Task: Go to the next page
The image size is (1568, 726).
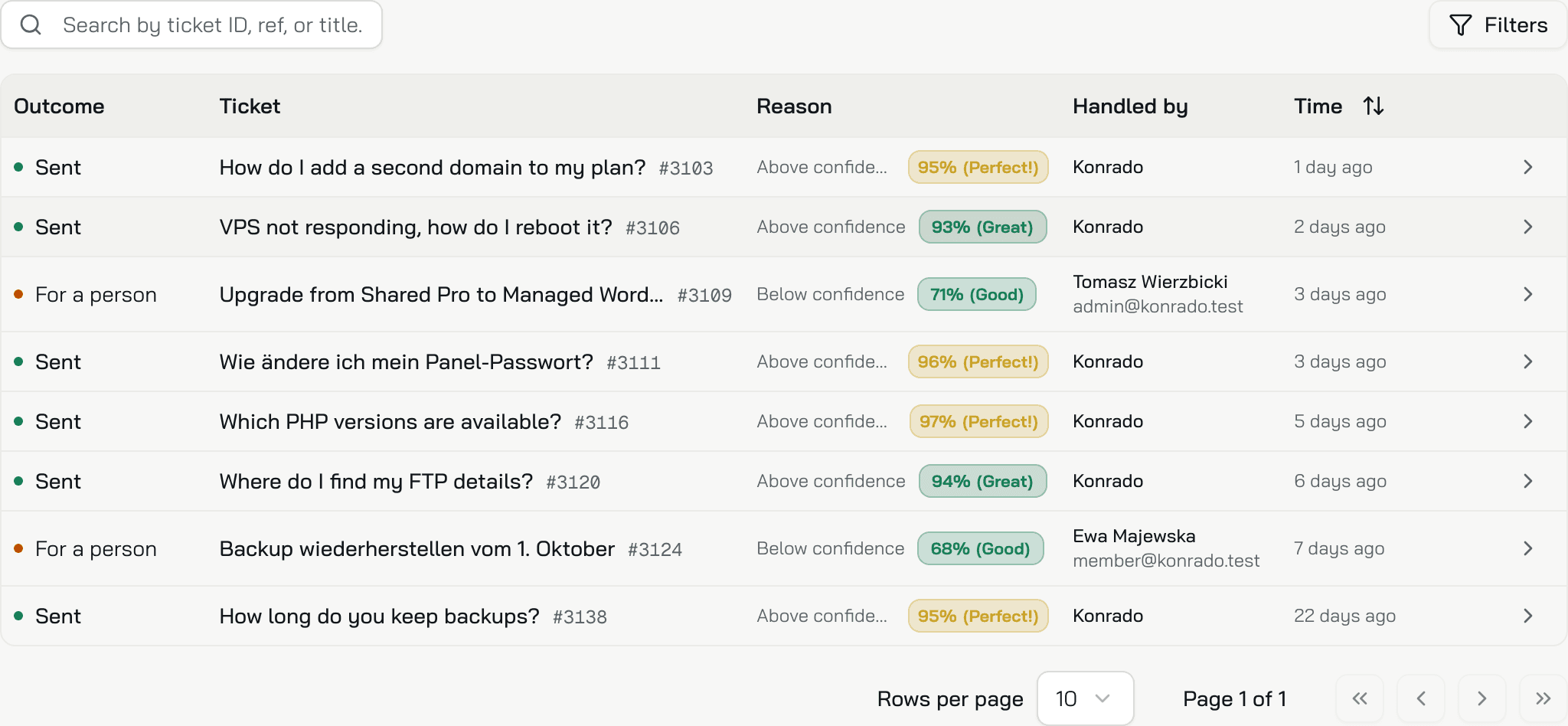Action: coord(1482,698)
